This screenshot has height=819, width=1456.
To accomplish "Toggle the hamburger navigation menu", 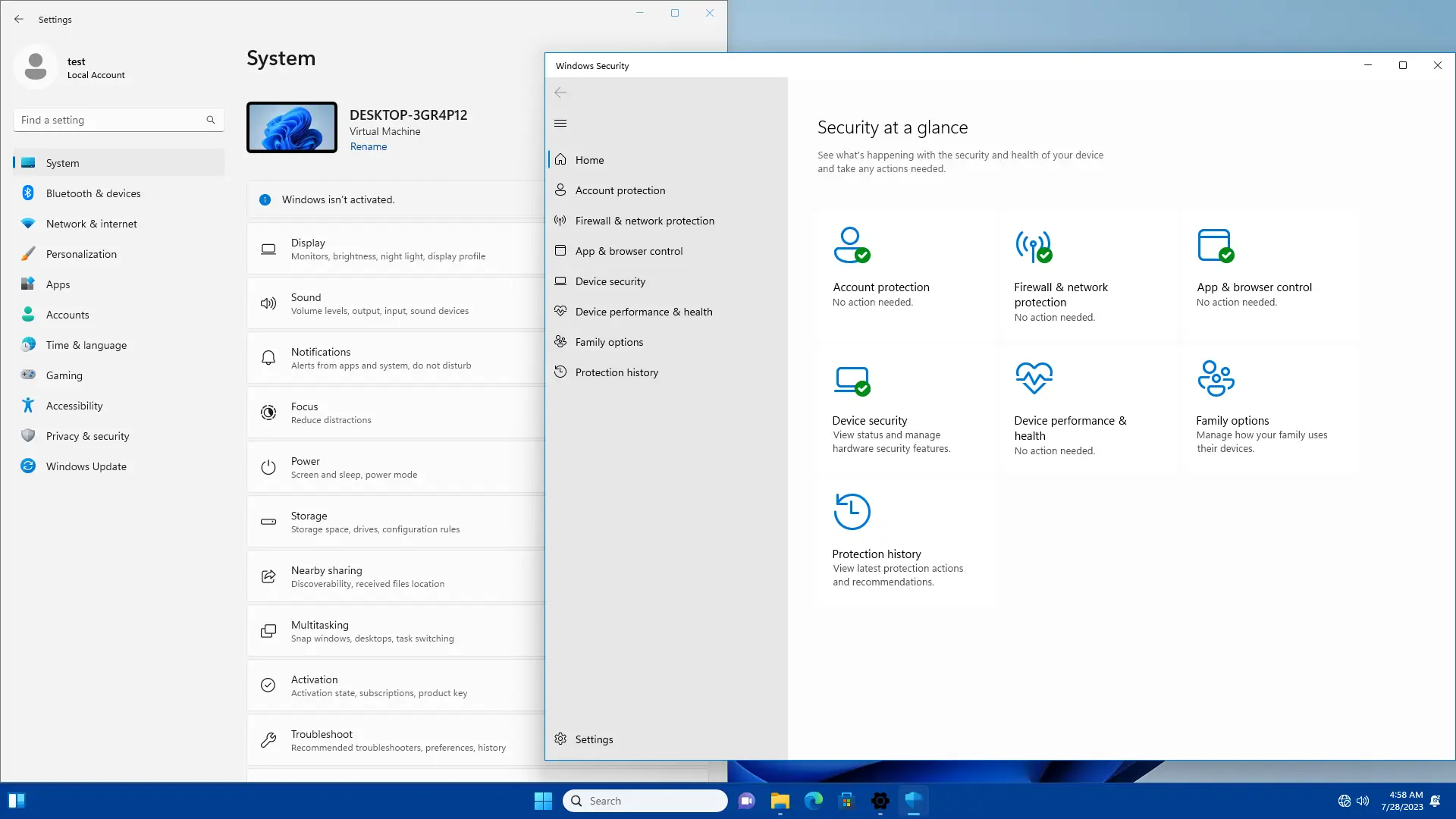I will pyautogui.click(x=560, y=123).
